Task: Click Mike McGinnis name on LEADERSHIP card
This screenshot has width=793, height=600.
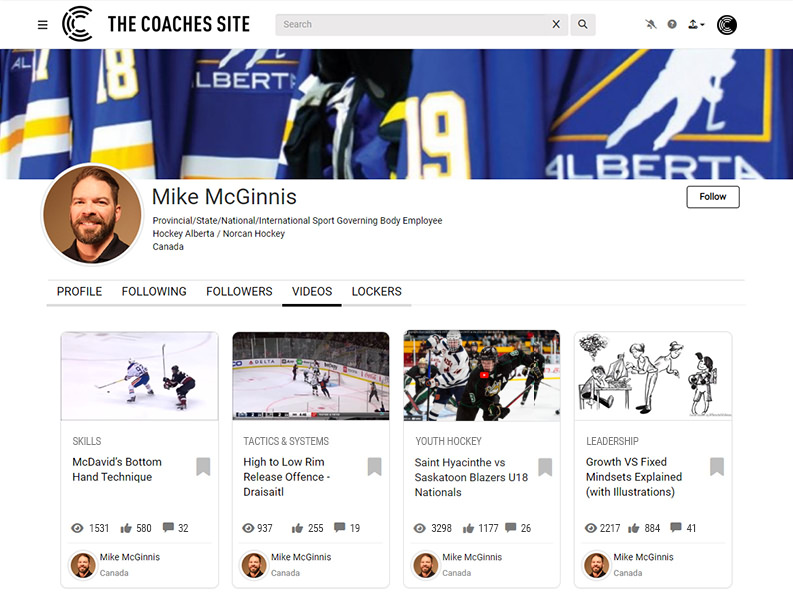Action: (x=643, y=557)
